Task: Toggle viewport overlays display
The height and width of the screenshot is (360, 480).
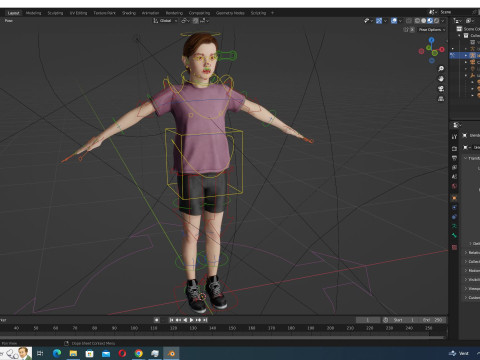Action: [x=394, y=21]
